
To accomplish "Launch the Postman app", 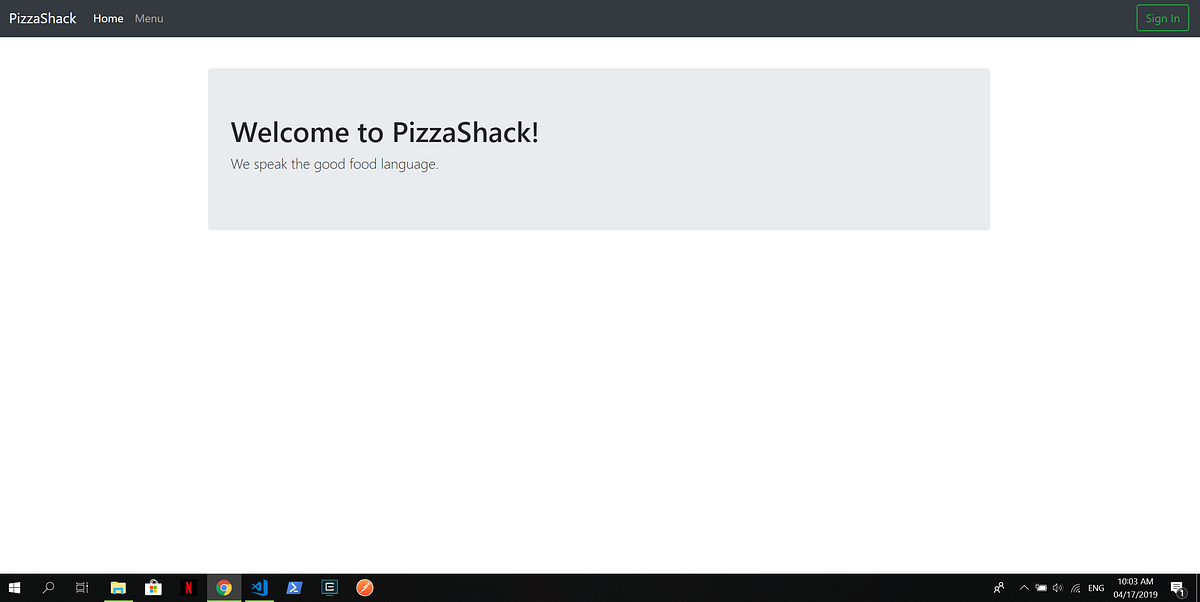I will coord(364,588).
